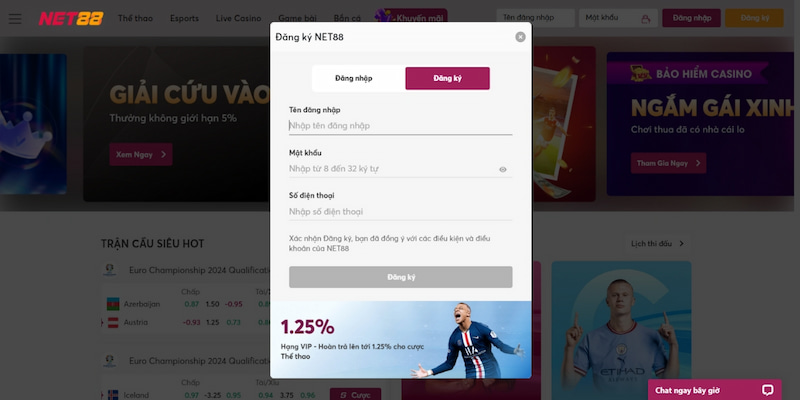Submit the gray Đăng ký button

[x=401, y=277]
